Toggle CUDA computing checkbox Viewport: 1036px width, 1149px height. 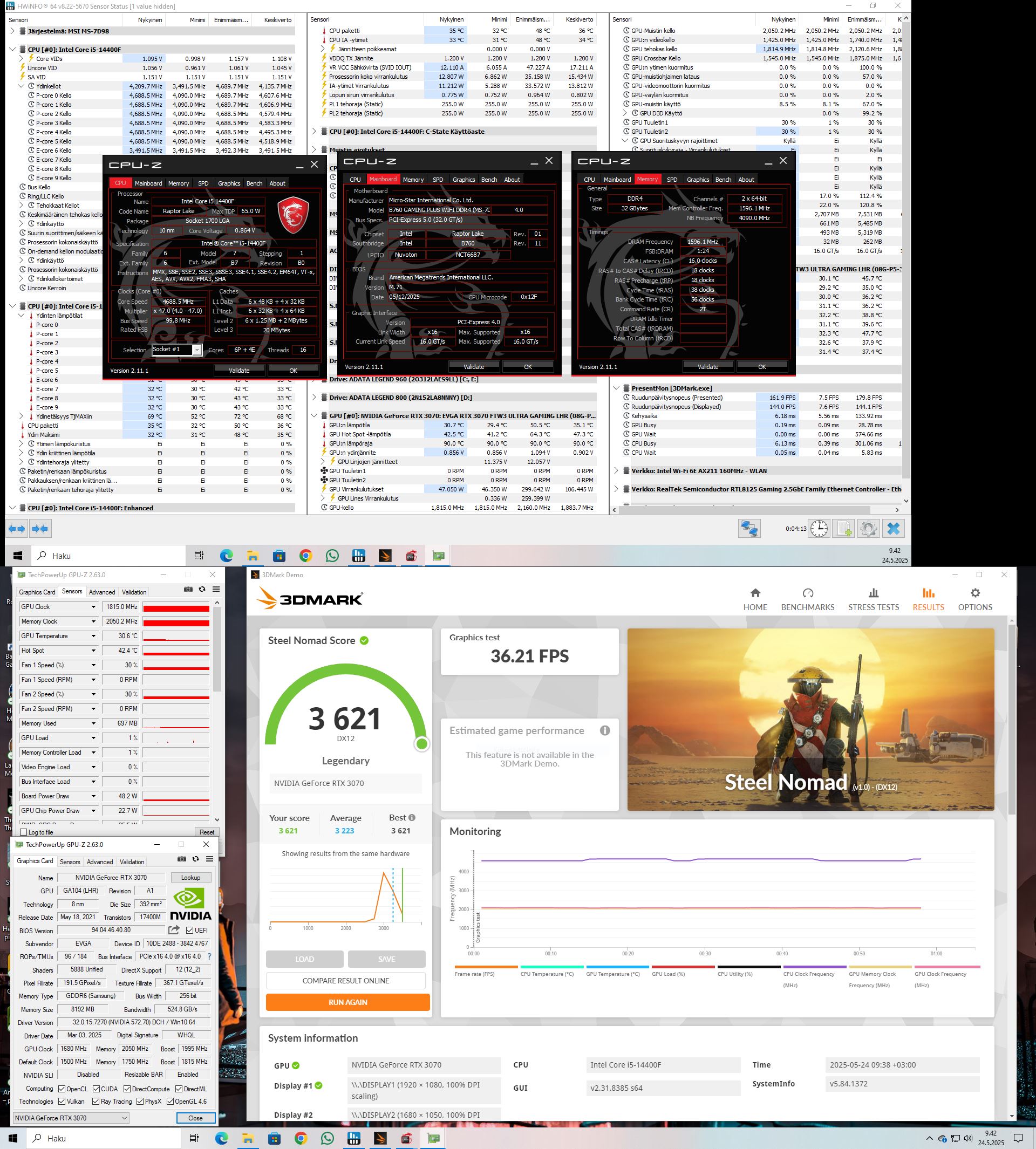click(96, 1088)
